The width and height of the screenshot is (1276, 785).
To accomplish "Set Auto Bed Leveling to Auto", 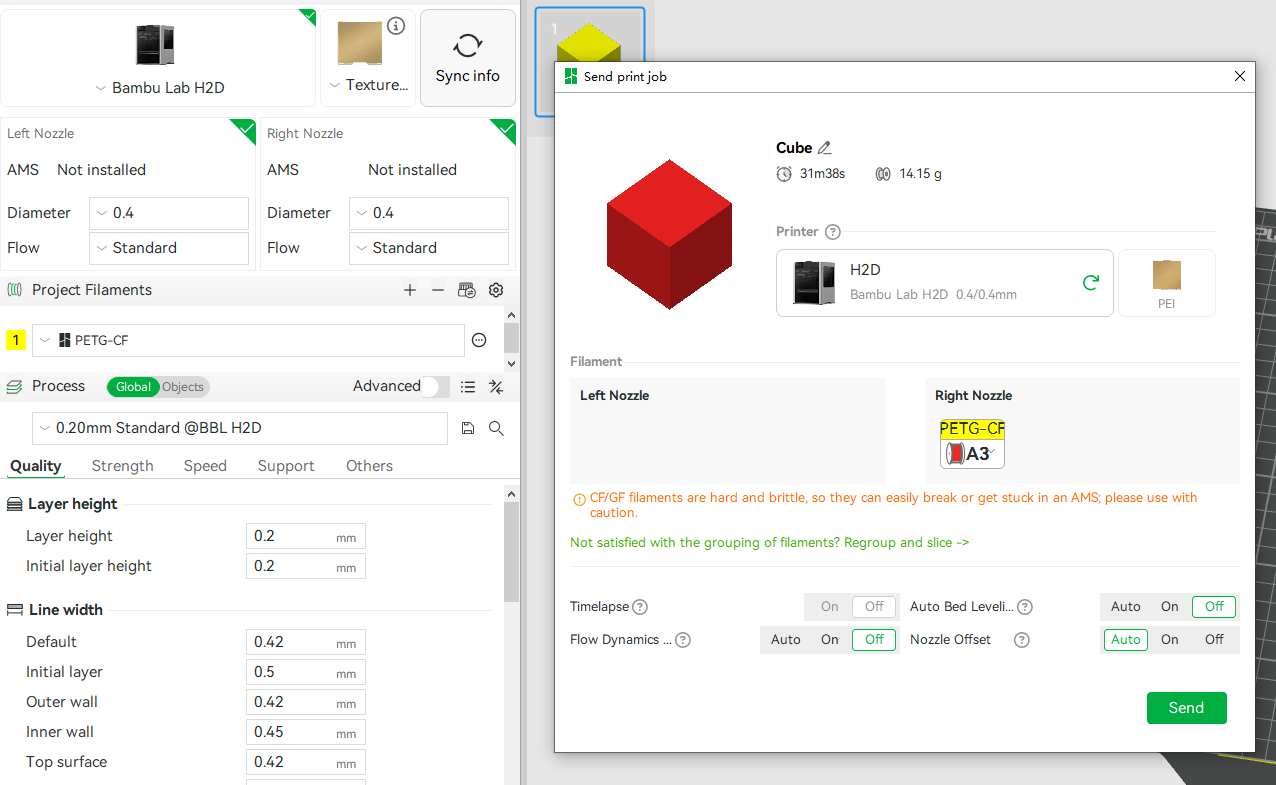I will 1126,607.
